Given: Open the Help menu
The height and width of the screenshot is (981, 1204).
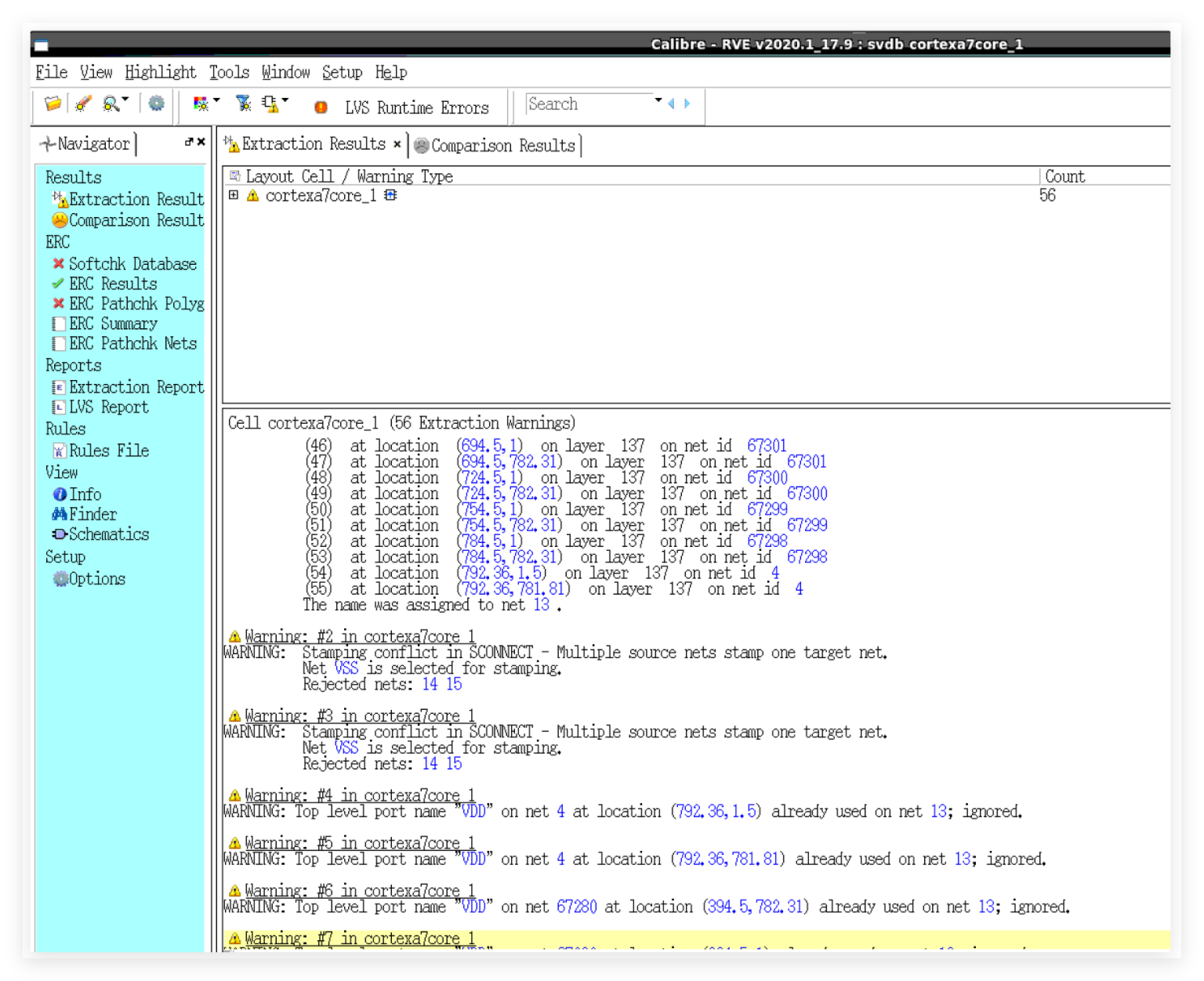Looking at the screenshot, I should tap(391, 72).
